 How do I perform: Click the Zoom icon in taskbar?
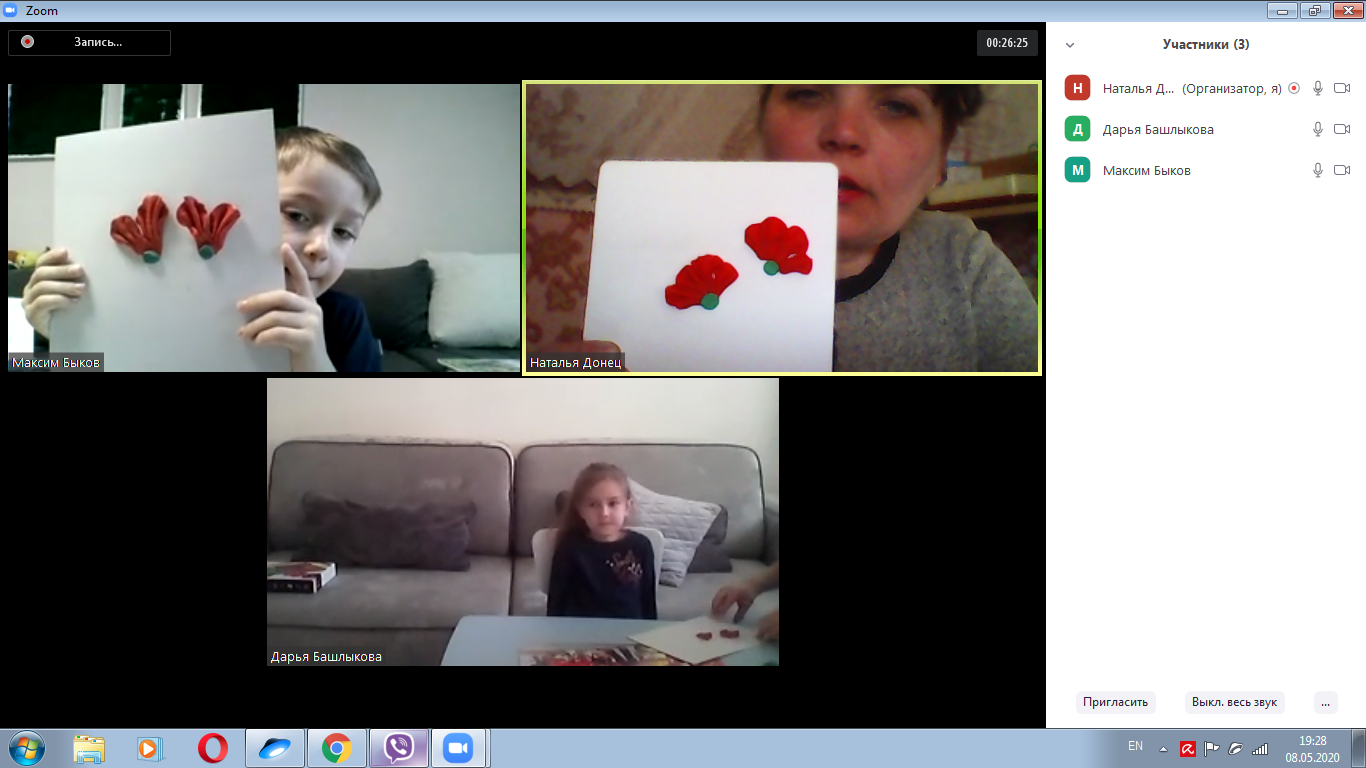tap(458, 748)
